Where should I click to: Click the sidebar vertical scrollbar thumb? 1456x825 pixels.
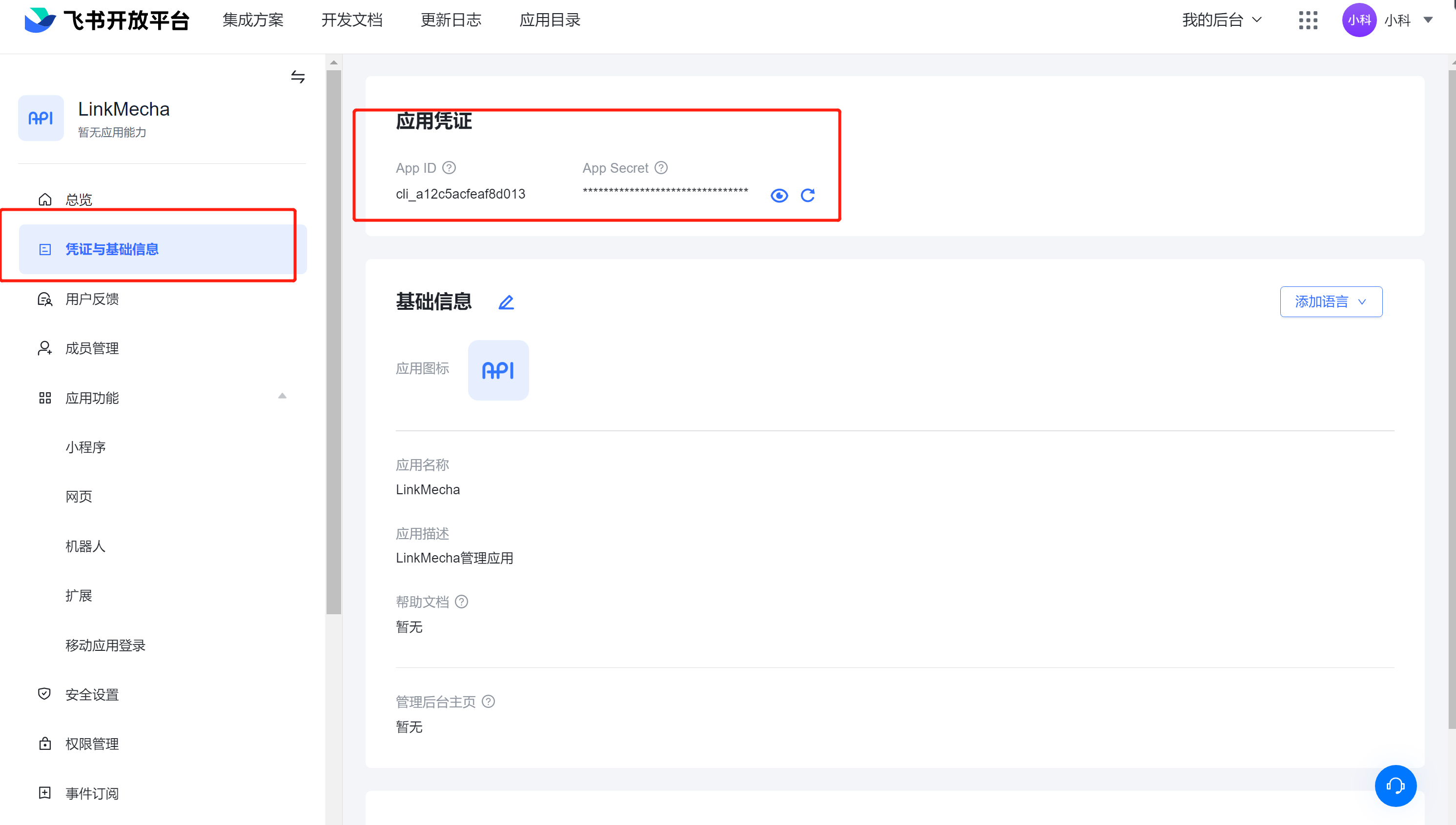click(334, 342)
